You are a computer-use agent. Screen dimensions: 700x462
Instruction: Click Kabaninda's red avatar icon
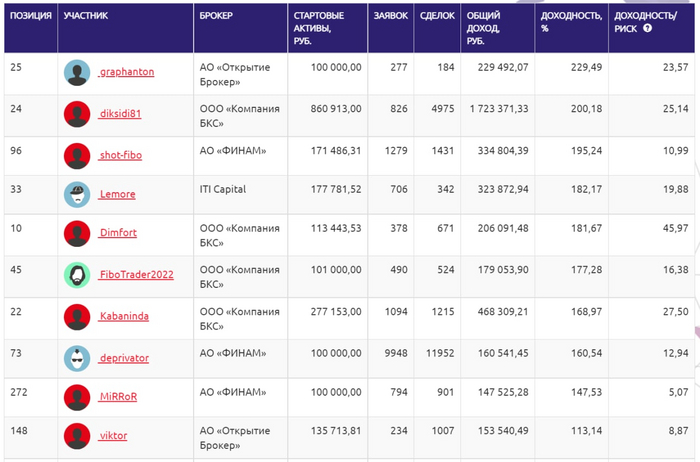(x=77, y=316)
